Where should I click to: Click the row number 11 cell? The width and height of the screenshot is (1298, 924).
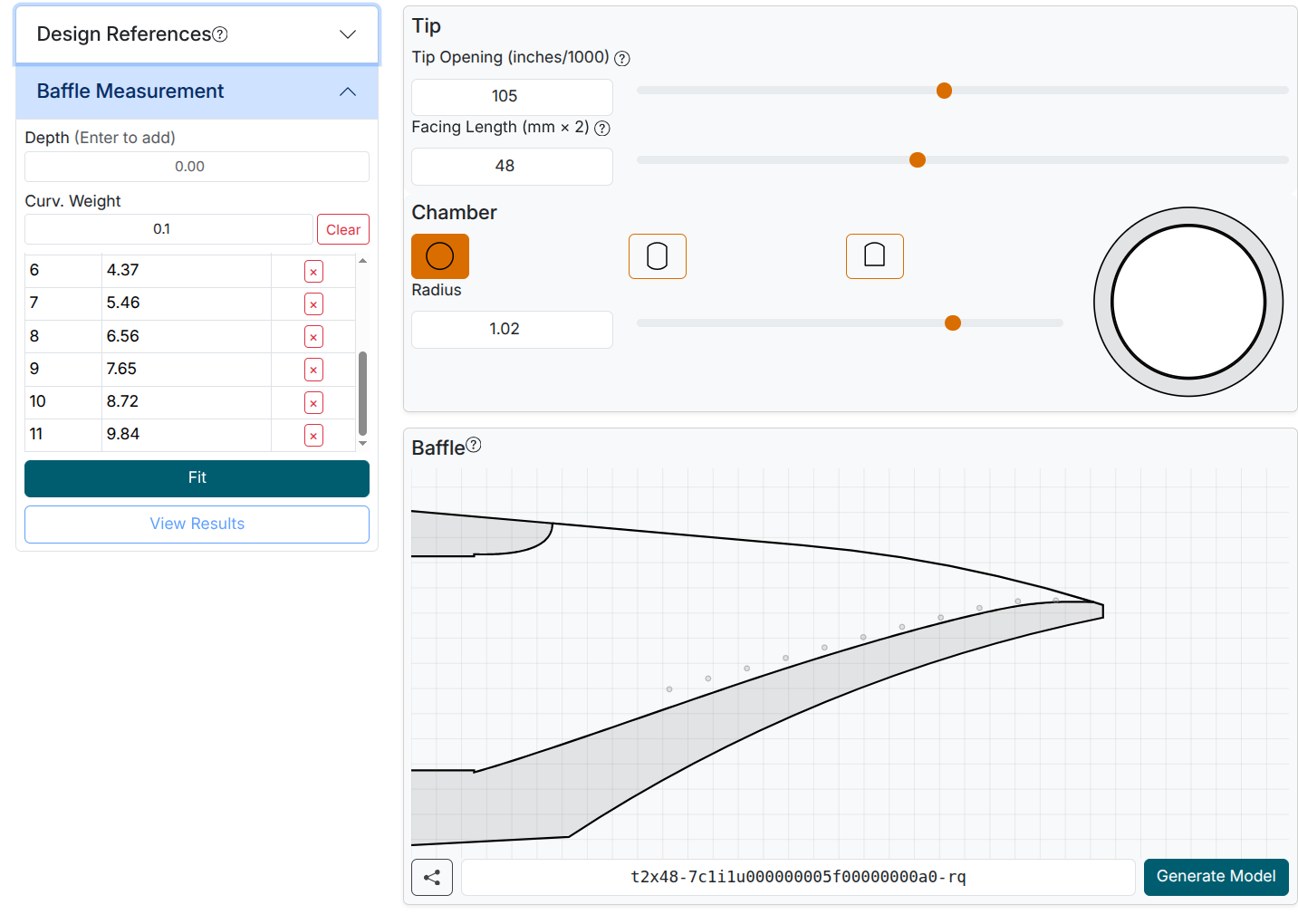click(x=63, y=435)
